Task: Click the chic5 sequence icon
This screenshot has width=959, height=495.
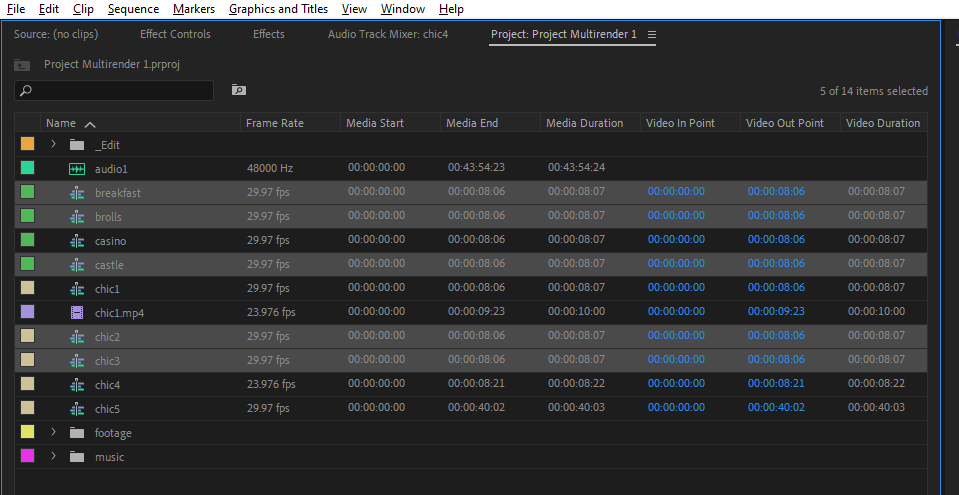Action: pos(77,409)
